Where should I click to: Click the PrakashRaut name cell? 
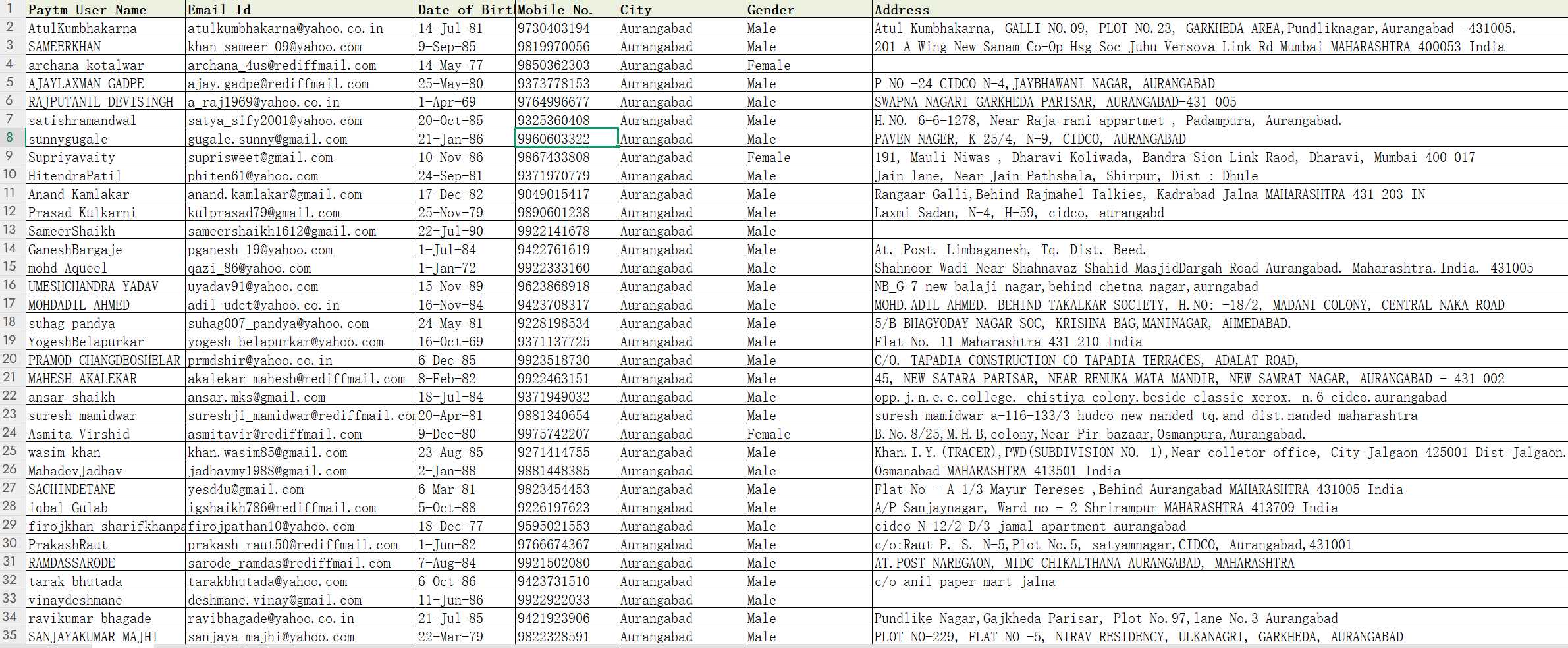click(x=105, y=544)
